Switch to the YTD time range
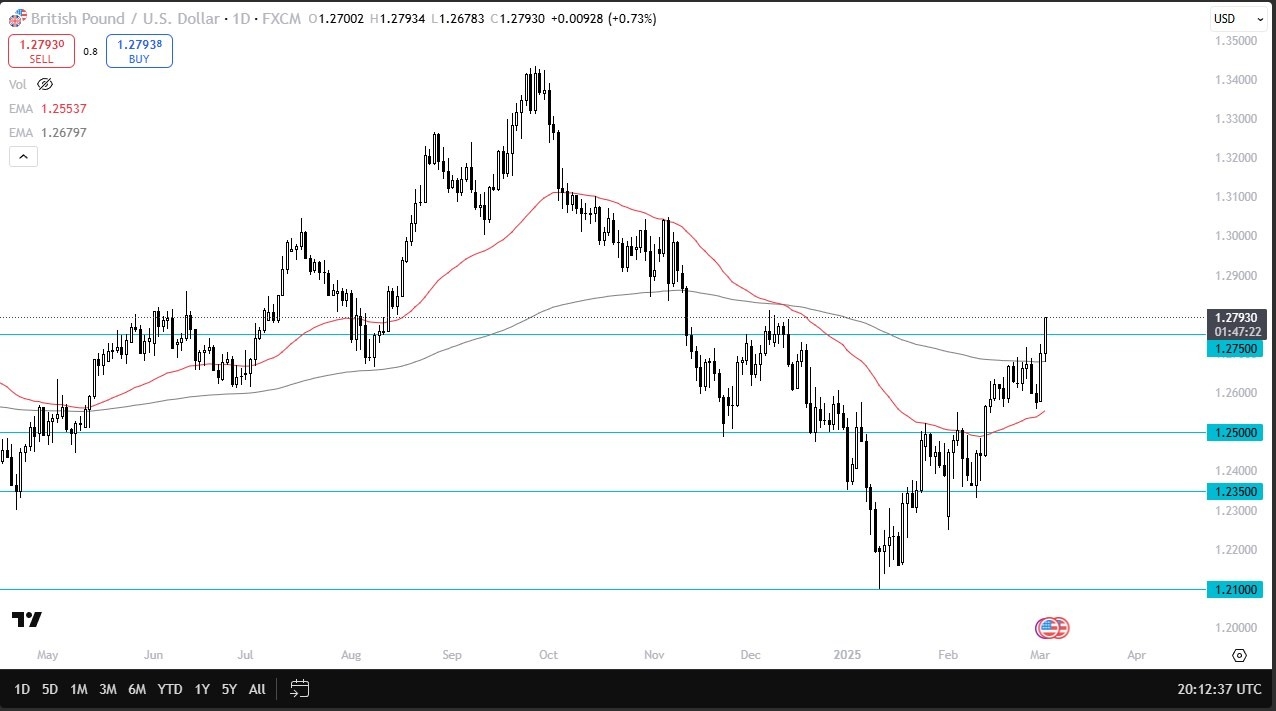The width and height of the screenshot is (1276, 711). tap(170, 689)
